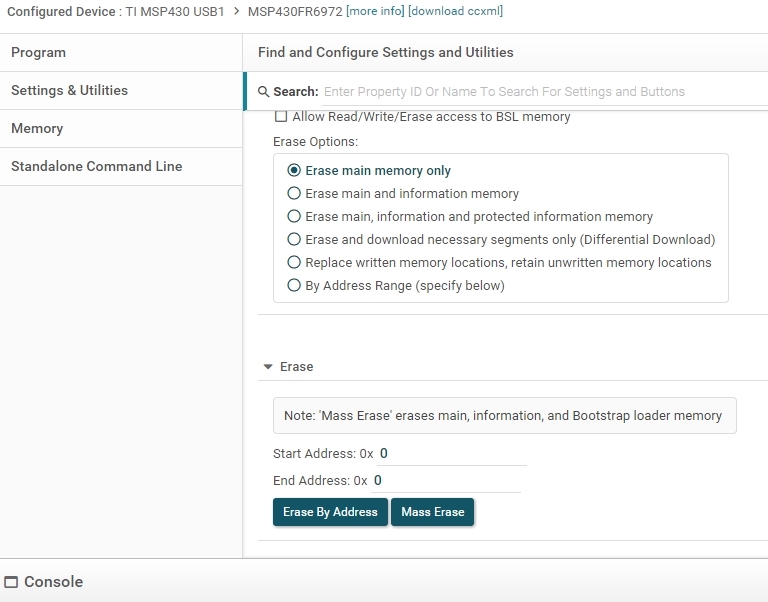The height and width of the screenshot is (602, 768).
Task: Select Erase main memory only
Action: pos(294,171)
